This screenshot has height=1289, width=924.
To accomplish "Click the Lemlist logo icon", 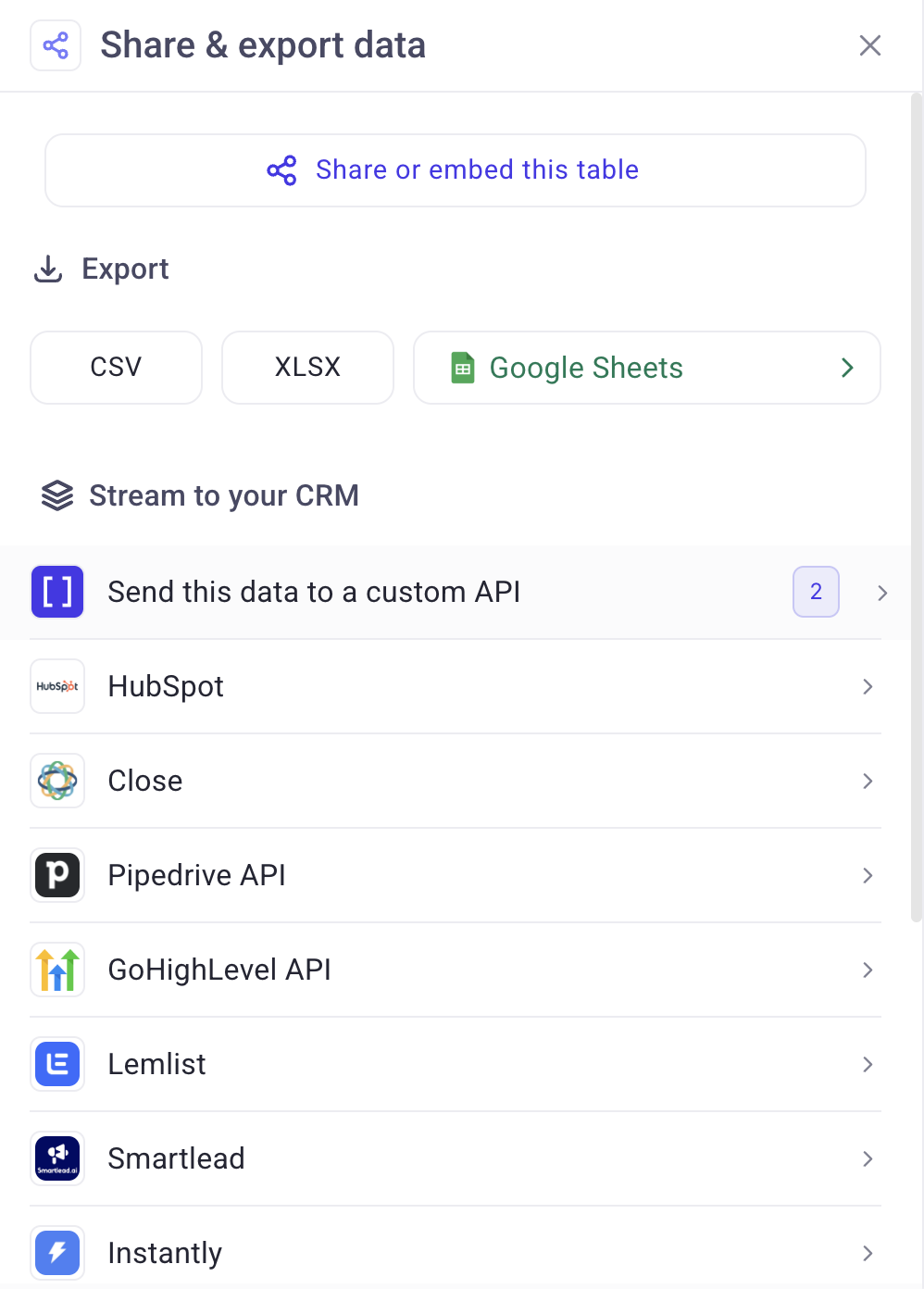I will pos(57,1064).
